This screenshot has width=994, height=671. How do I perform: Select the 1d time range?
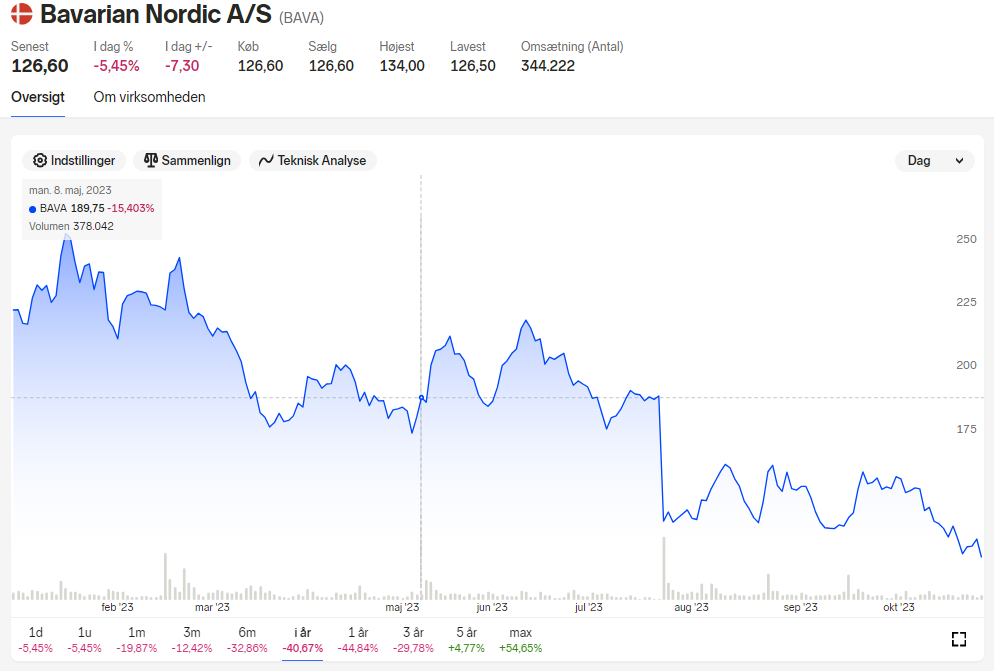coord(36,640)
